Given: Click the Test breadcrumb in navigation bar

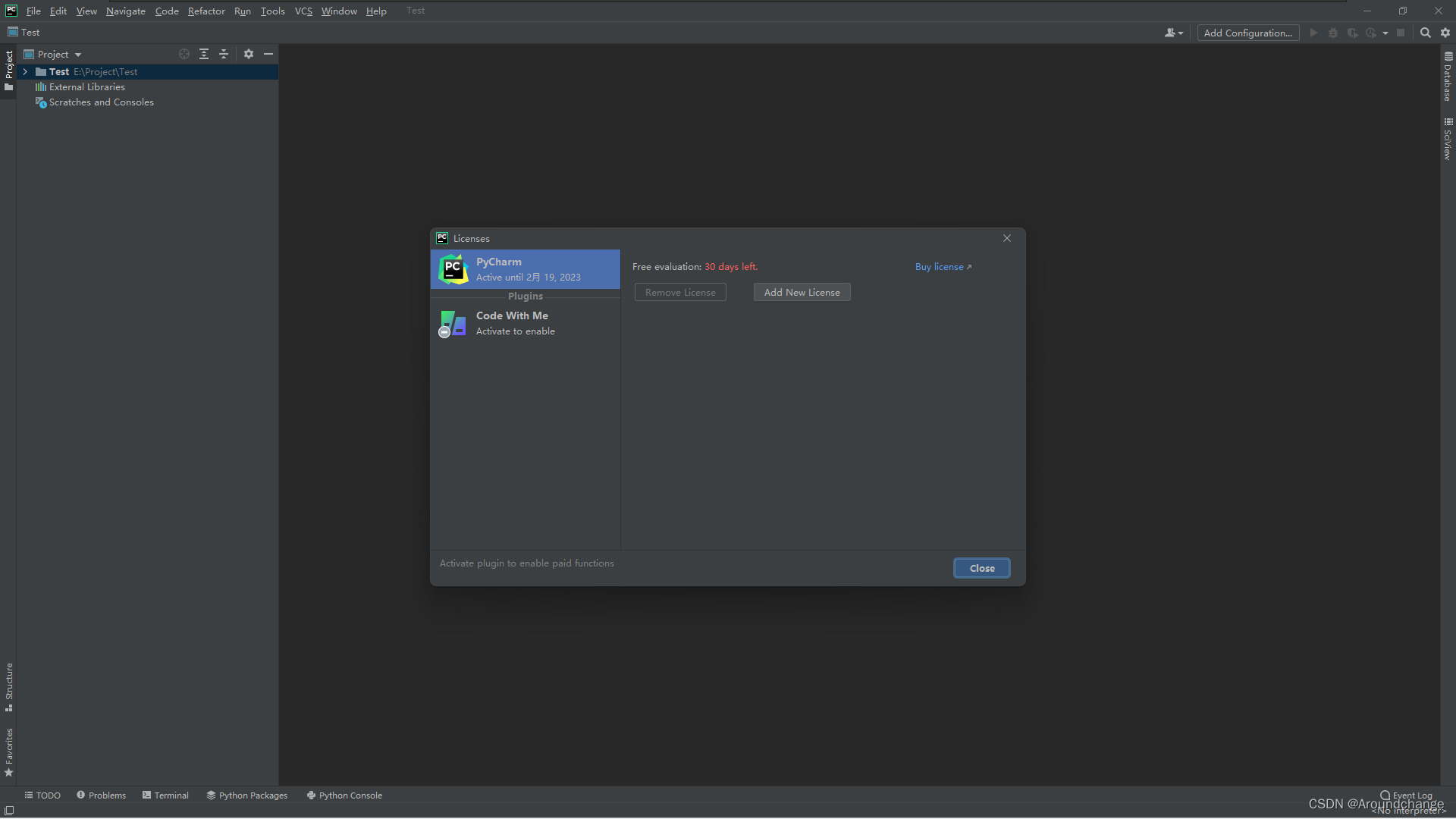Looking at the screenshot, I should point(24,33).
